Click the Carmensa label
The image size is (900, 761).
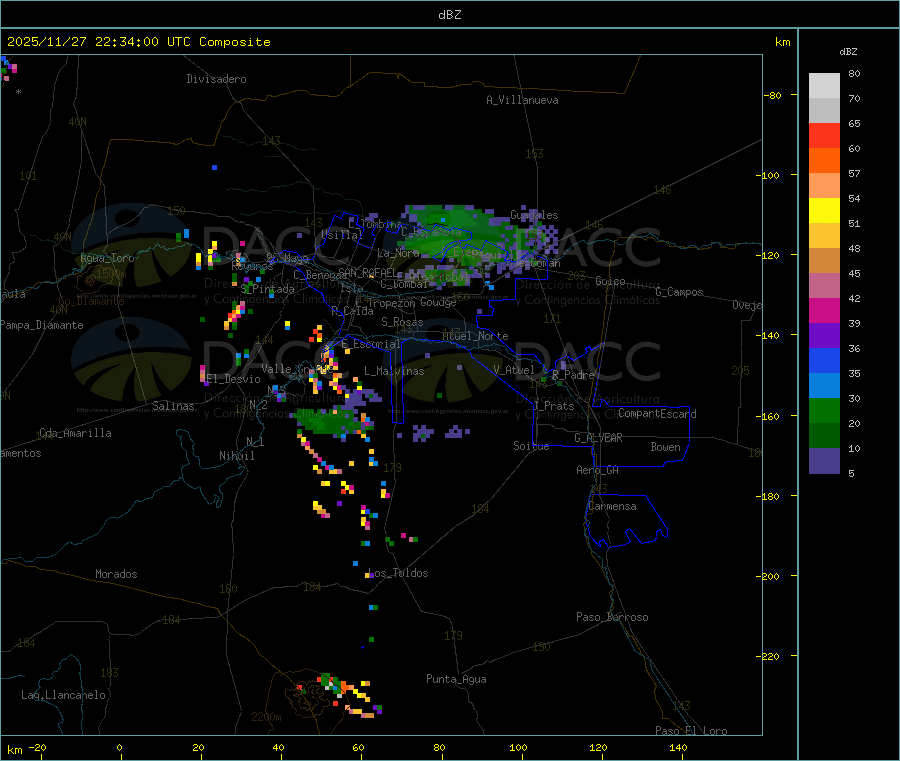pyautogui.click(x=612, y=506)
